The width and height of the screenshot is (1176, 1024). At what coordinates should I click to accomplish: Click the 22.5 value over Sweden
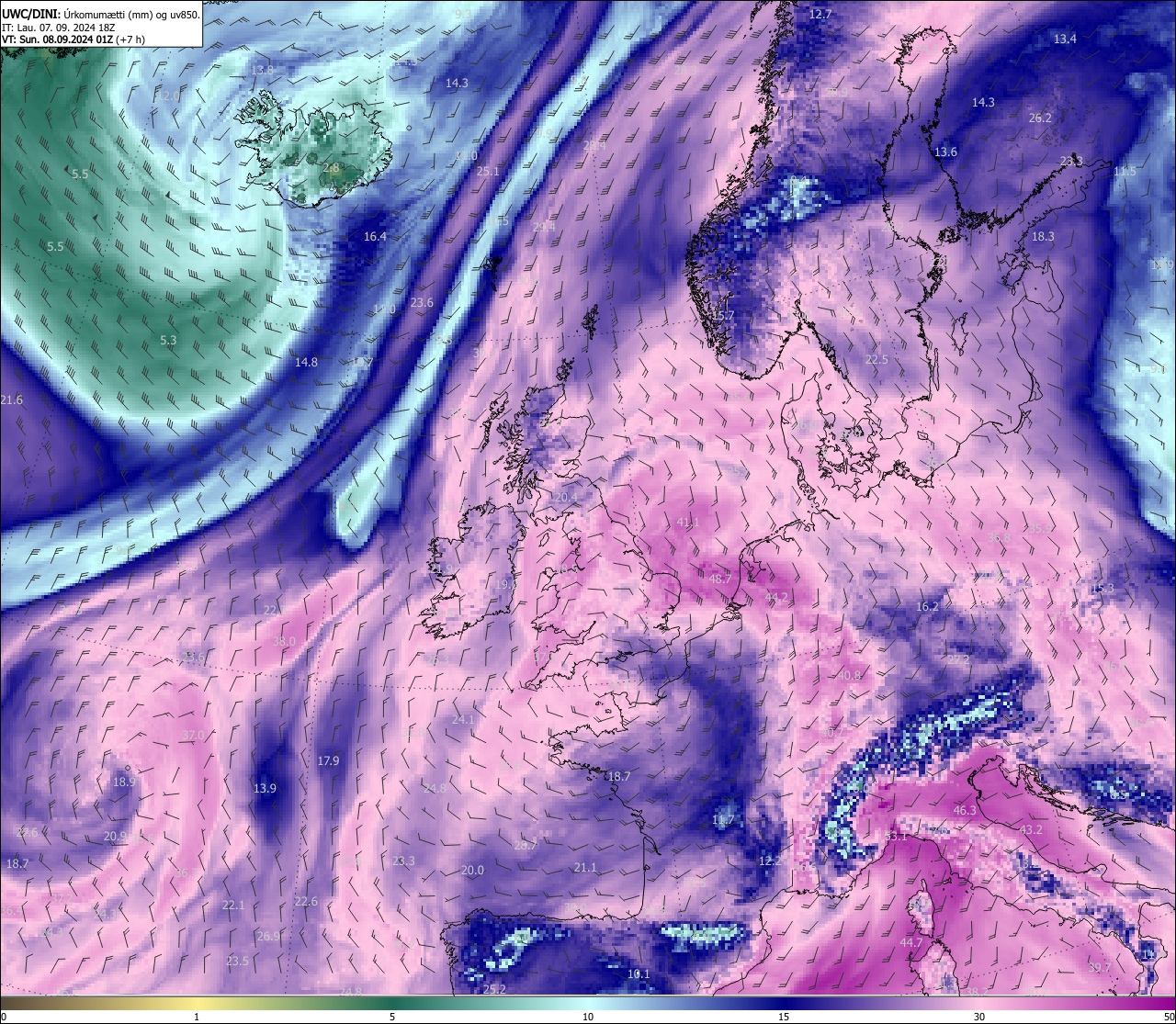(877, 360)
